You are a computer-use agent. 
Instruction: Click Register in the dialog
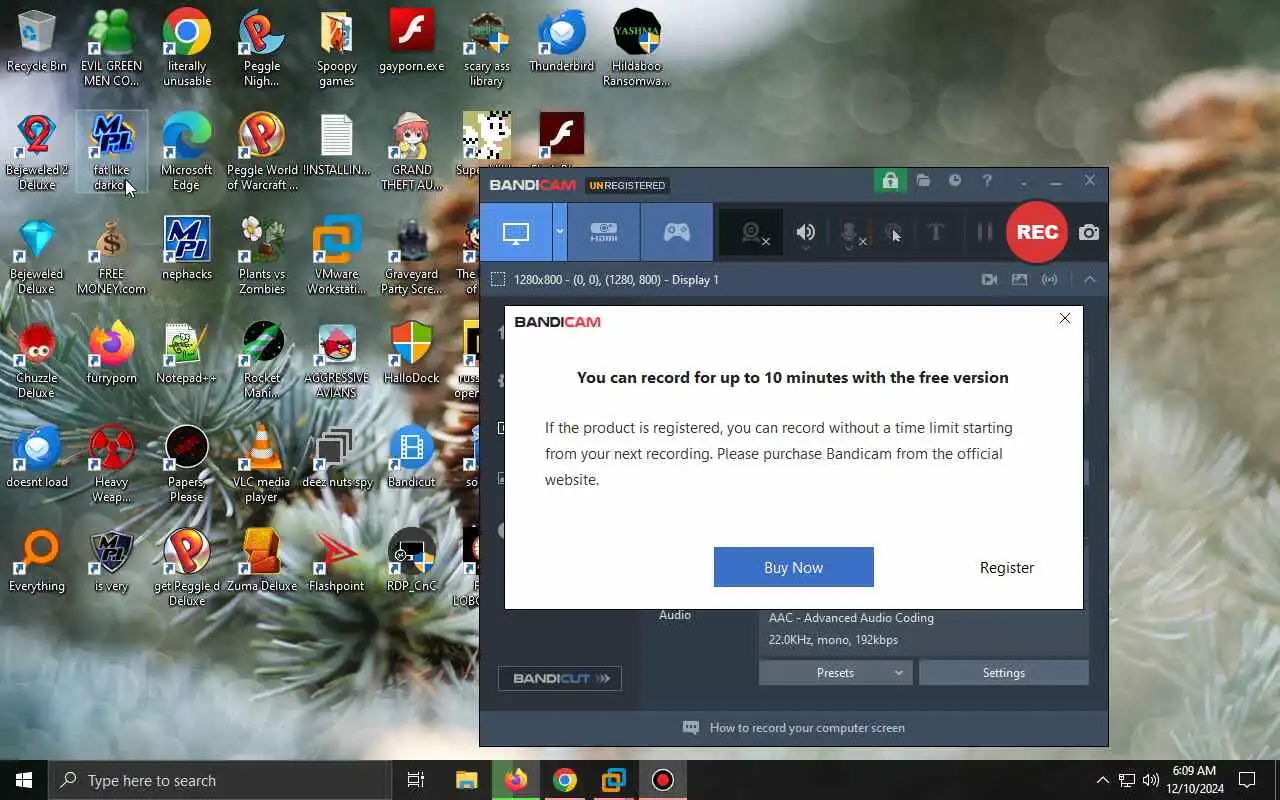click(x=1007, y=567)
